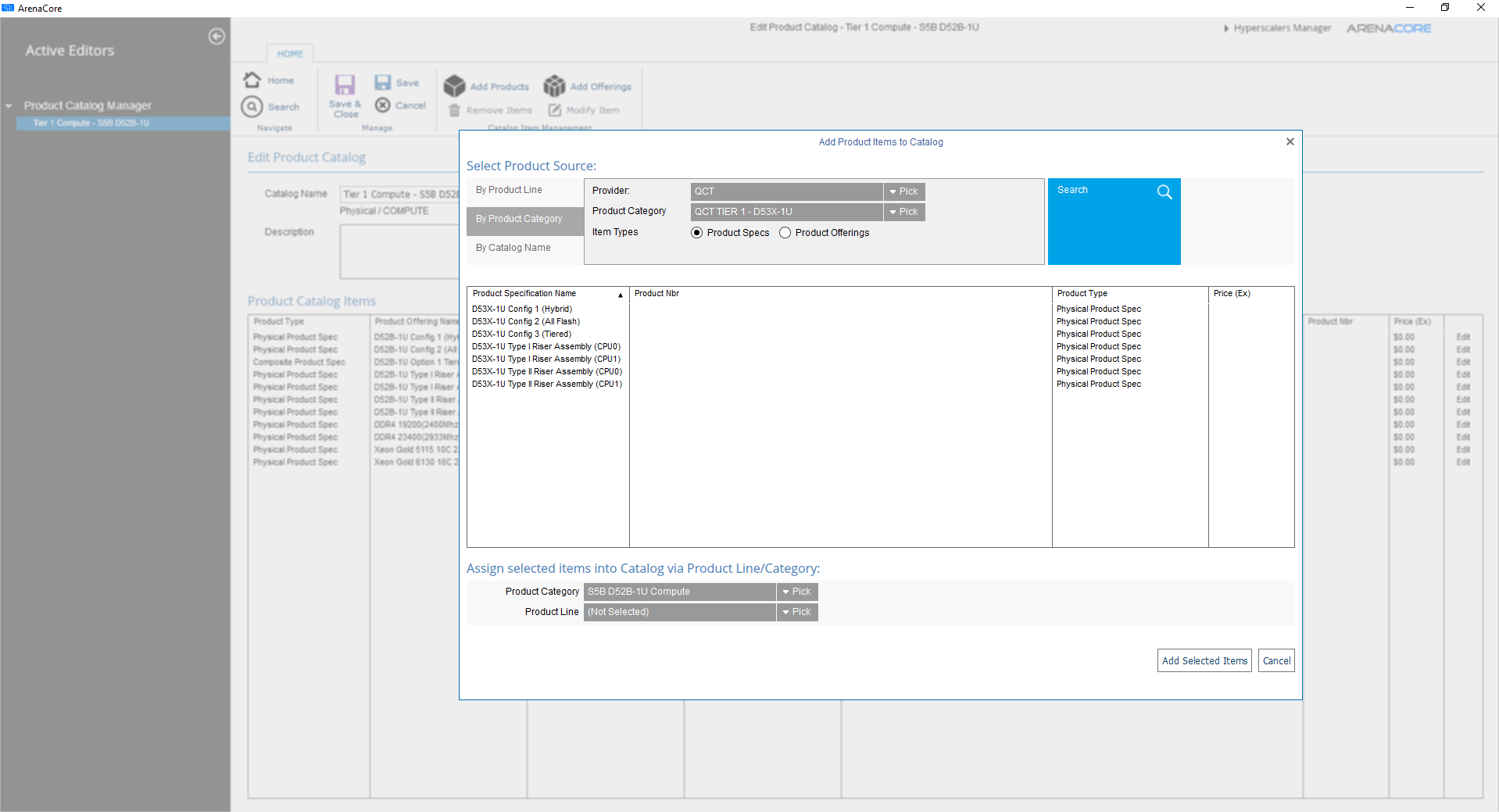Click the Modify Item pencil icon
This screenshot has height=812, width=1499.
click(555, 110)
